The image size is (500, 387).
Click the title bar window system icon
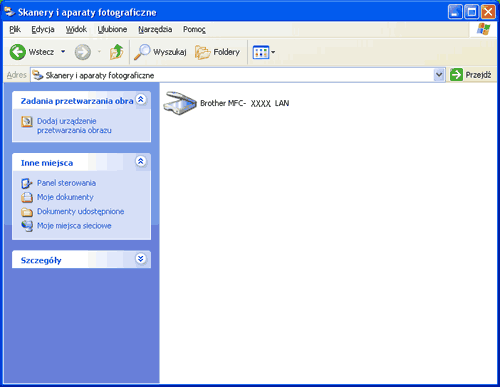[x=9, y=12]
